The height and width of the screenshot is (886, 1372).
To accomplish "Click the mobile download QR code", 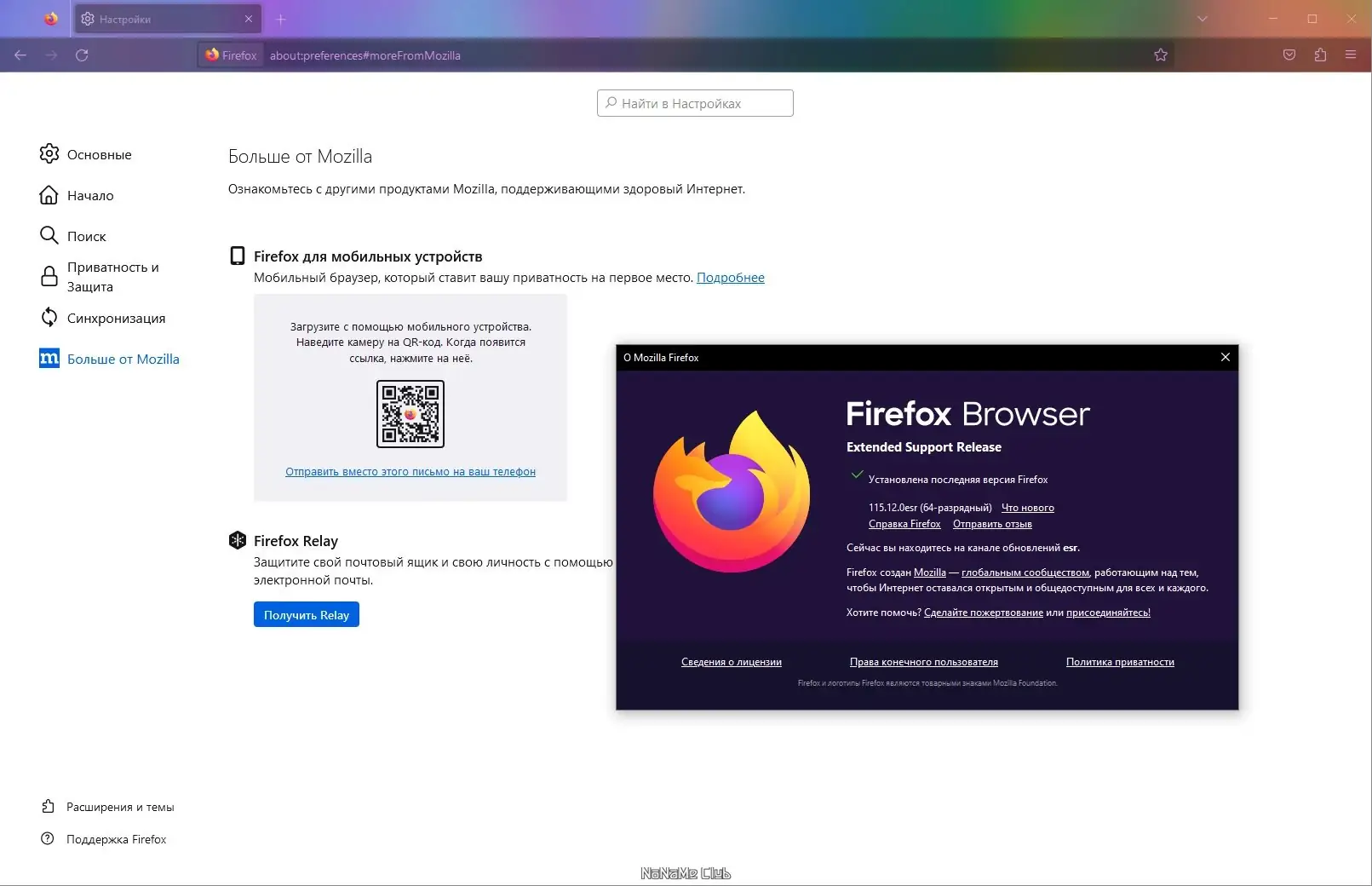I will pos(410,414).
